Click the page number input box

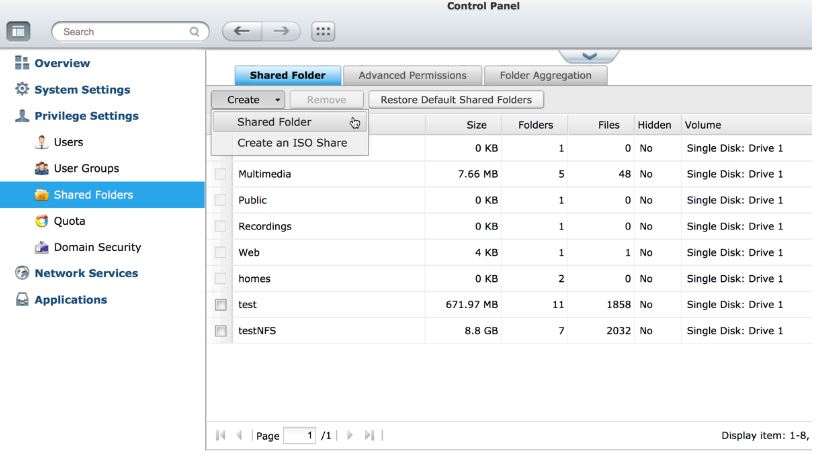pyautogui.click(x=300, y=435)
